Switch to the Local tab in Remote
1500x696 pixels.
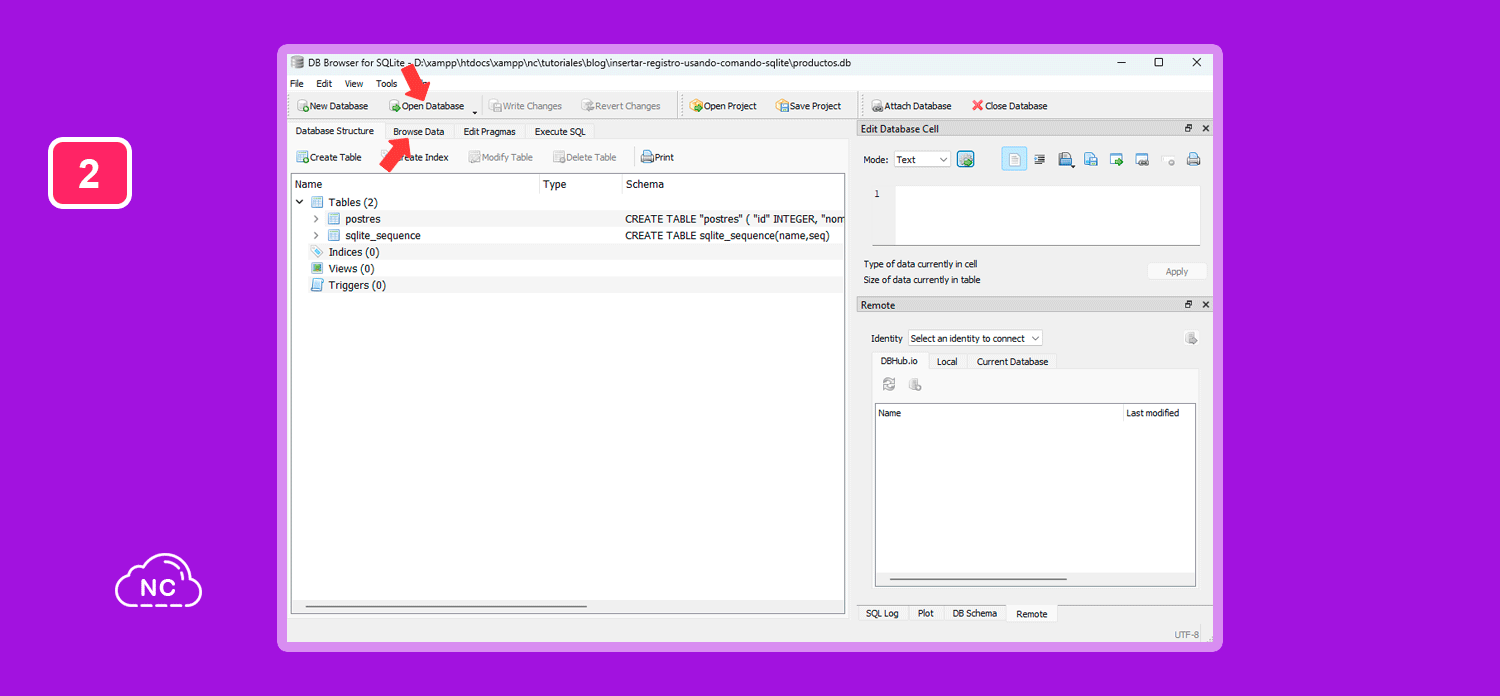point(947,362)
